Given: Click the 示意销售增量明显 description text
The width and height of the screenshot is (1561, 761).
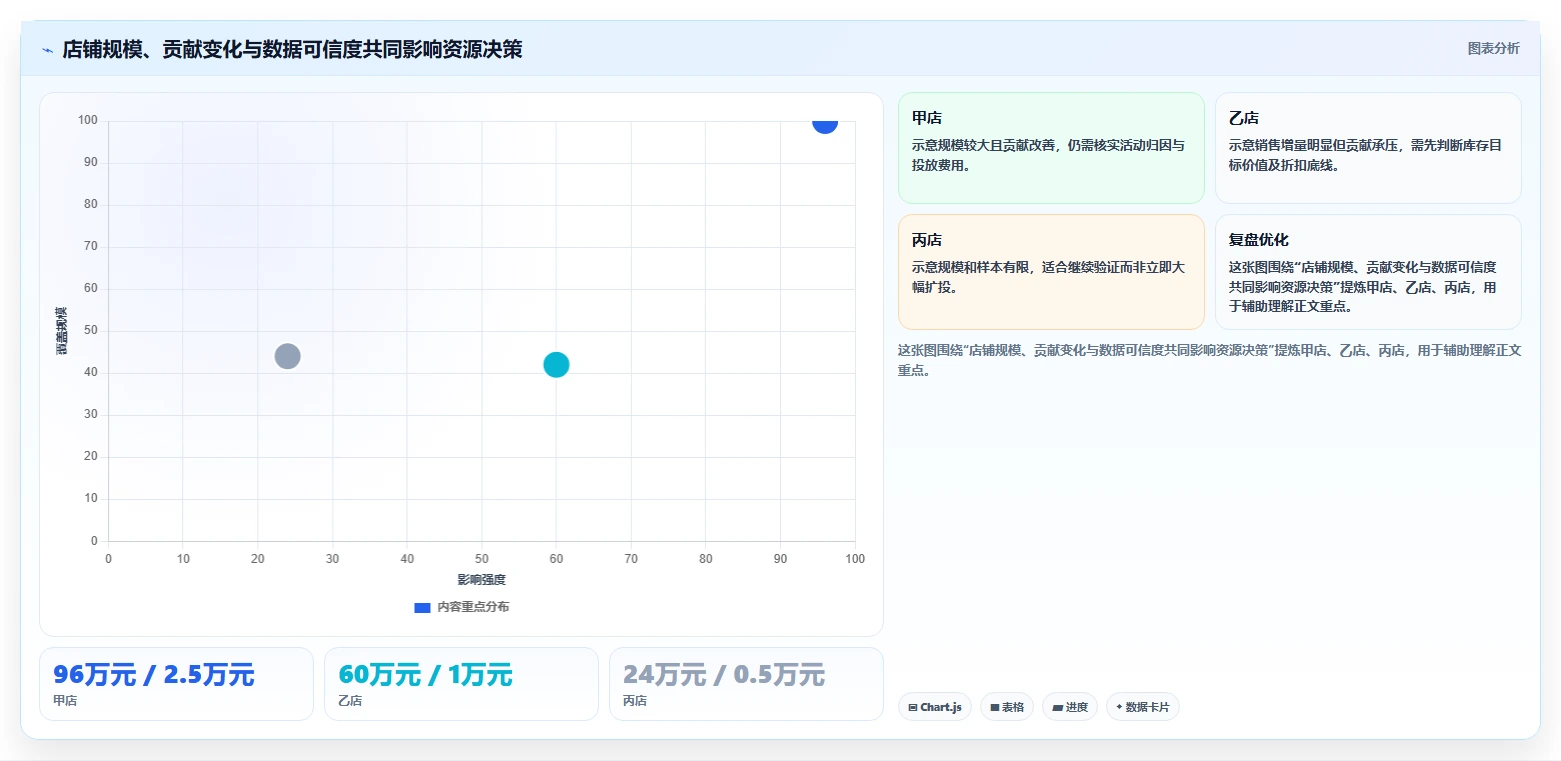Looking at the screenshot, I should point(1365,155).
